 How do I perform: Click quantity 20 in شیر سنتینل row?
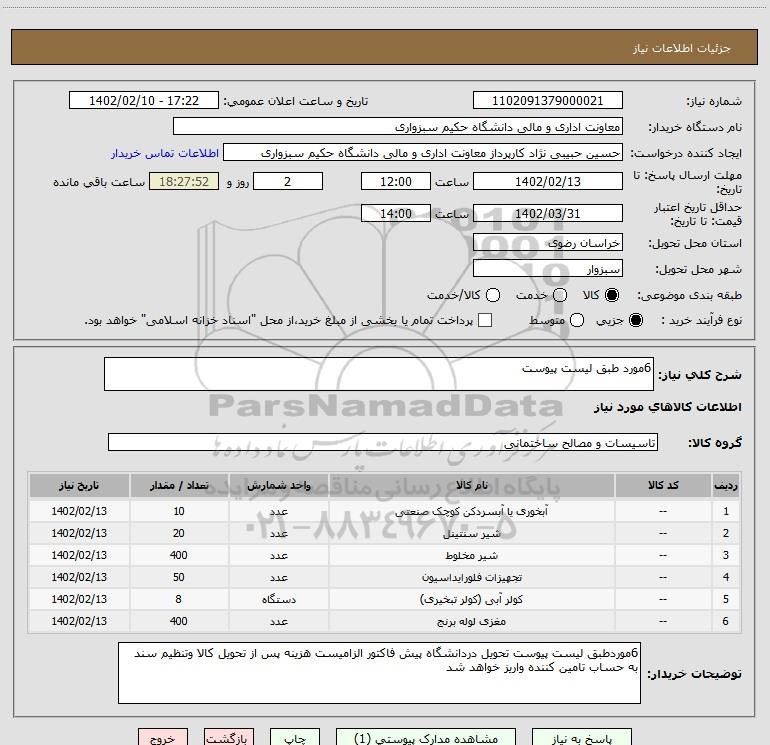179,533
